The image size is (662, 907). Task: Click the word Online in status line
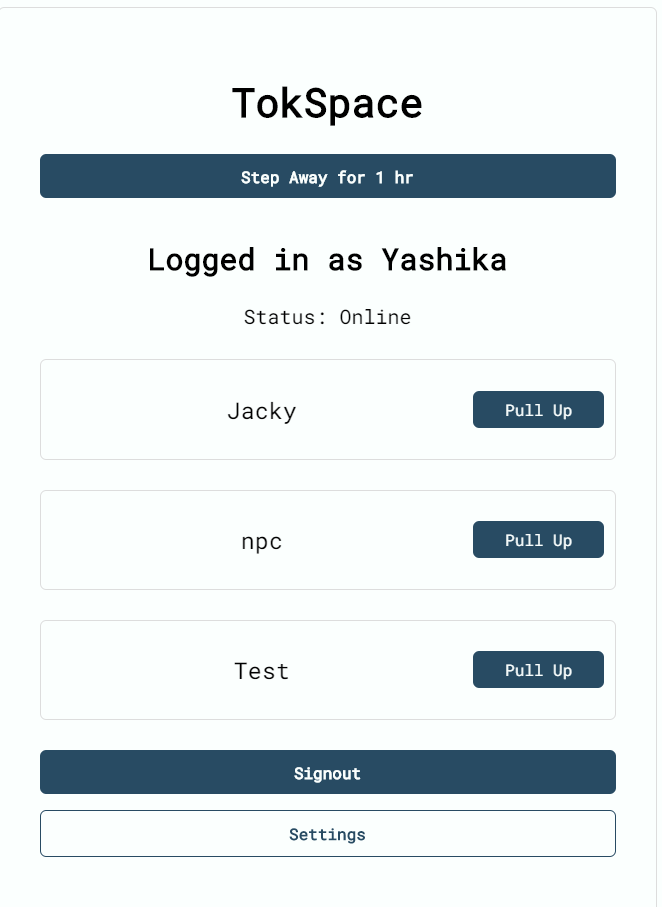[x=375, y=317]
